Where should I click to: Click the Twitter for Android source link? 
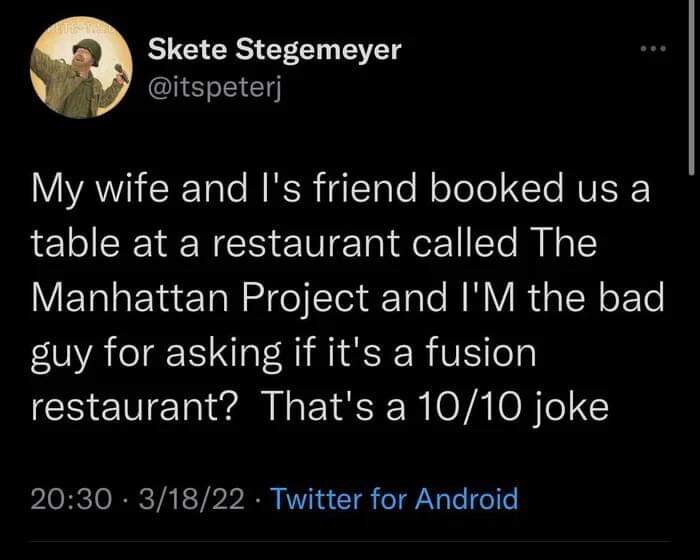coord(395,497)
